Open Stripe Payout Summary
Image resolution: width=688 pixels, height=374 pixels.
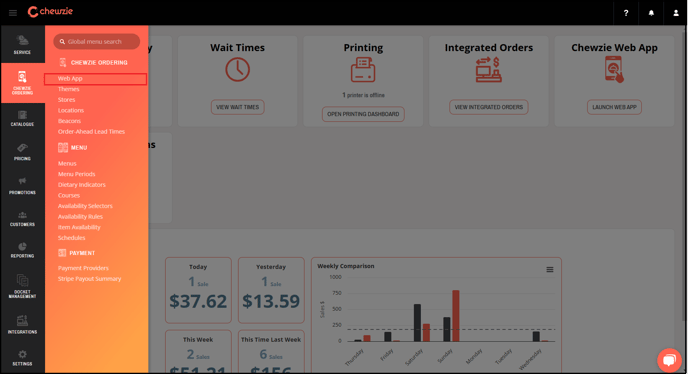(x=90, y=279)
